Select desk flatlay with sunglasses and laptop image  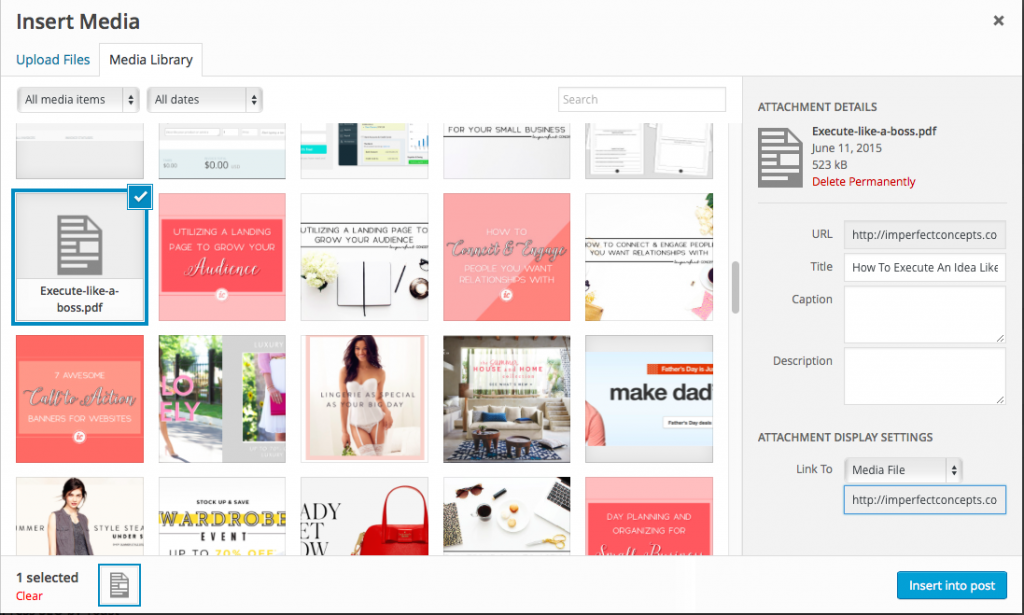[x=507, y=516]
